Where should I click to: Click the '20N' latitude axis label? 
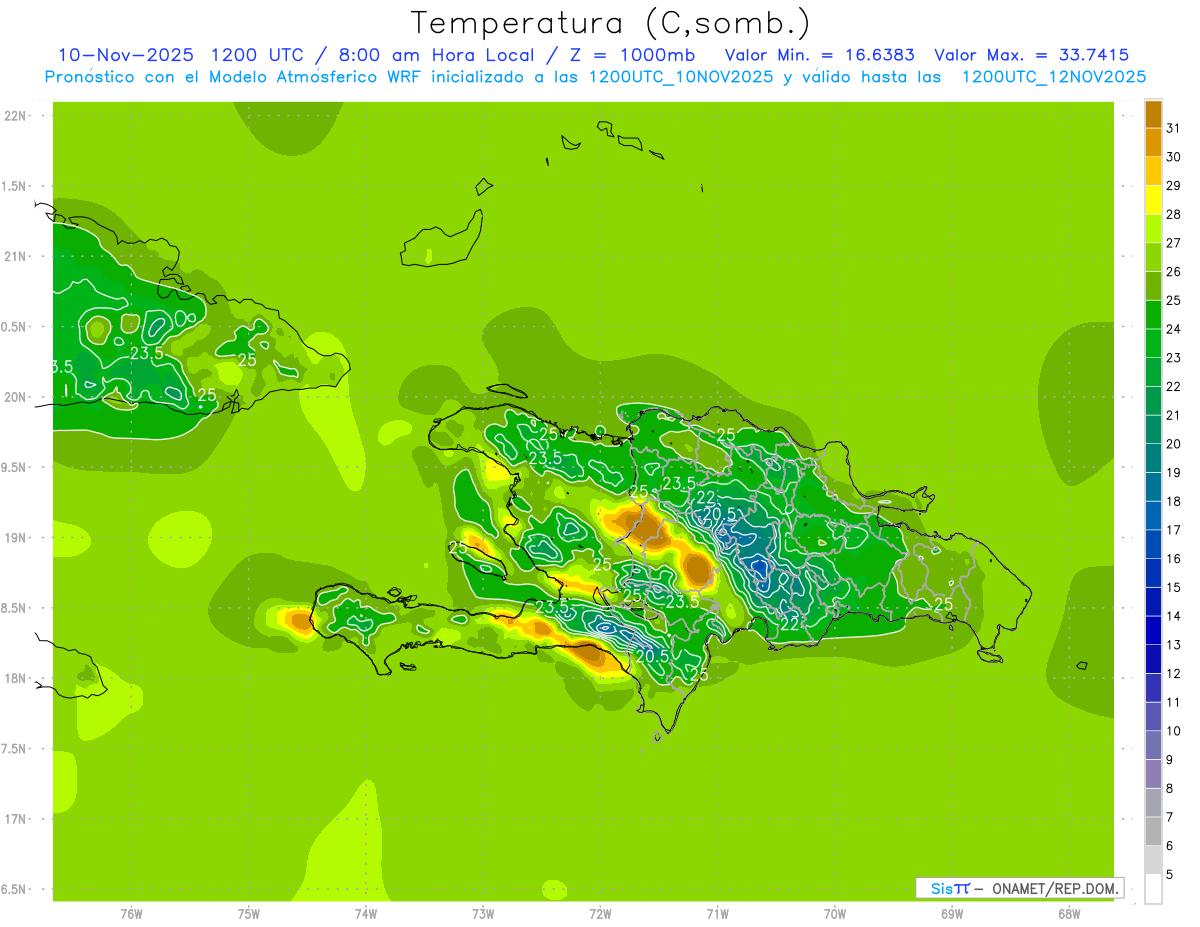[17, 397]
